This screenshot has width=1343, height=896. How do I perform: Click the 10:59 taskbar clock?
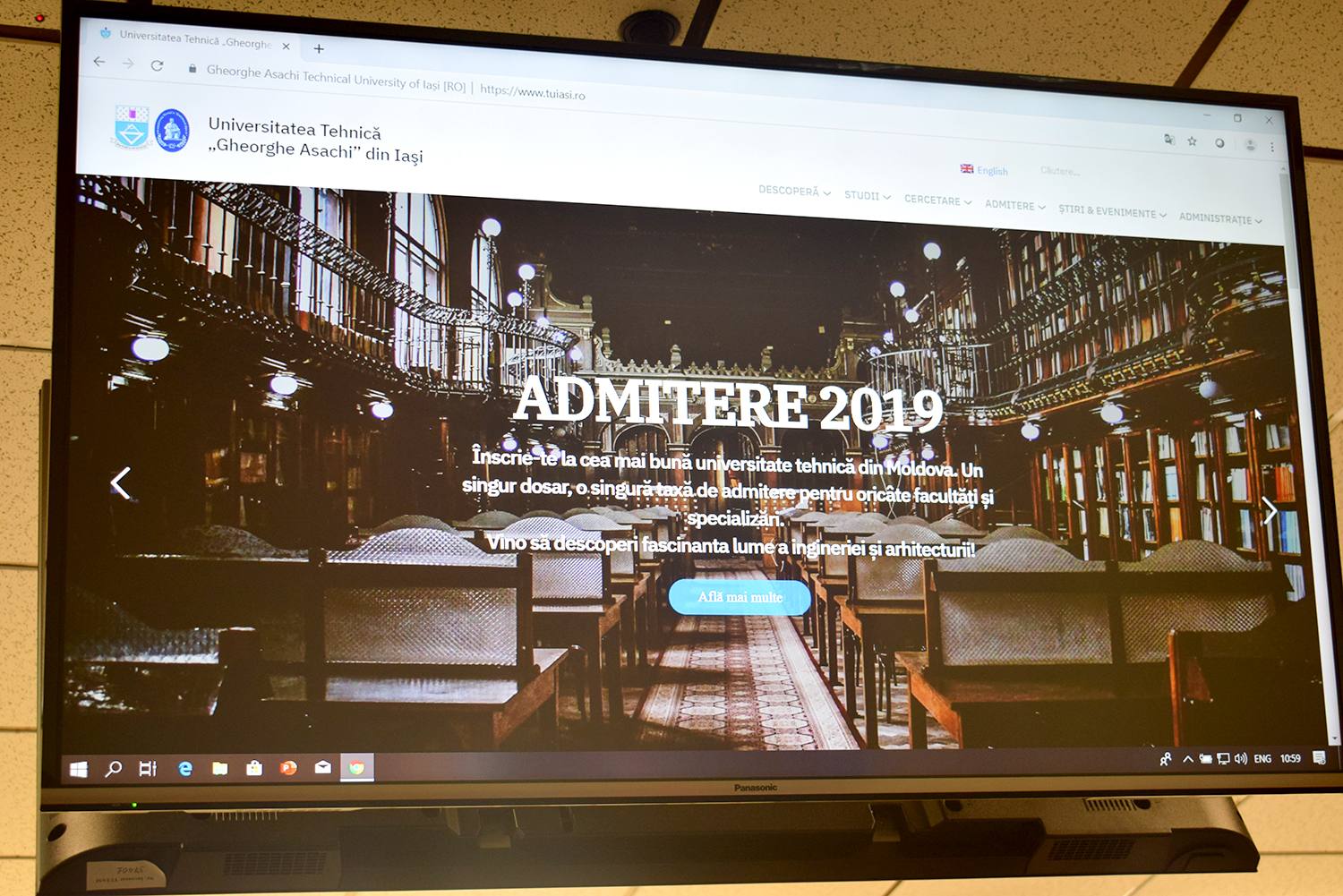coord(1290,758)
